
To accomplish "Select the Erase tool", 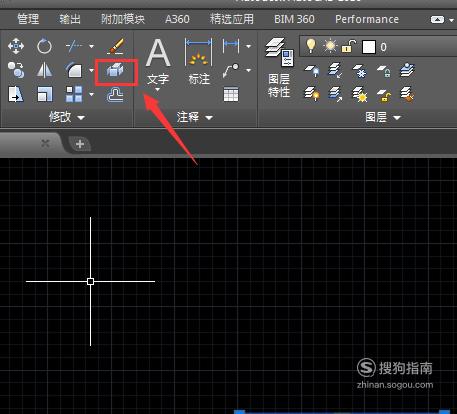I will tap(116, 46).
